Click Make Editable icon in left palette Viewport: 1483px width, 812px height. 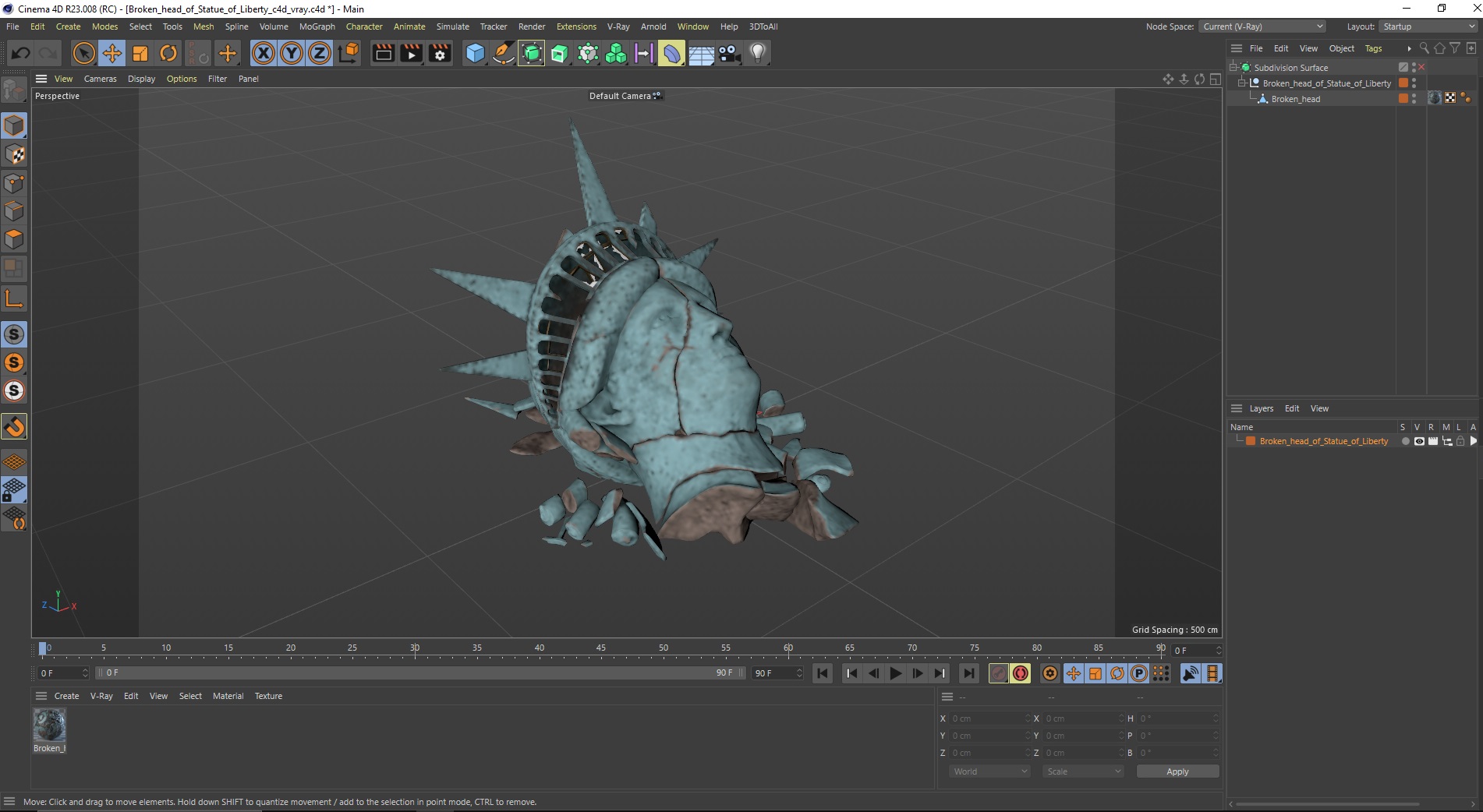pos(14,91)
